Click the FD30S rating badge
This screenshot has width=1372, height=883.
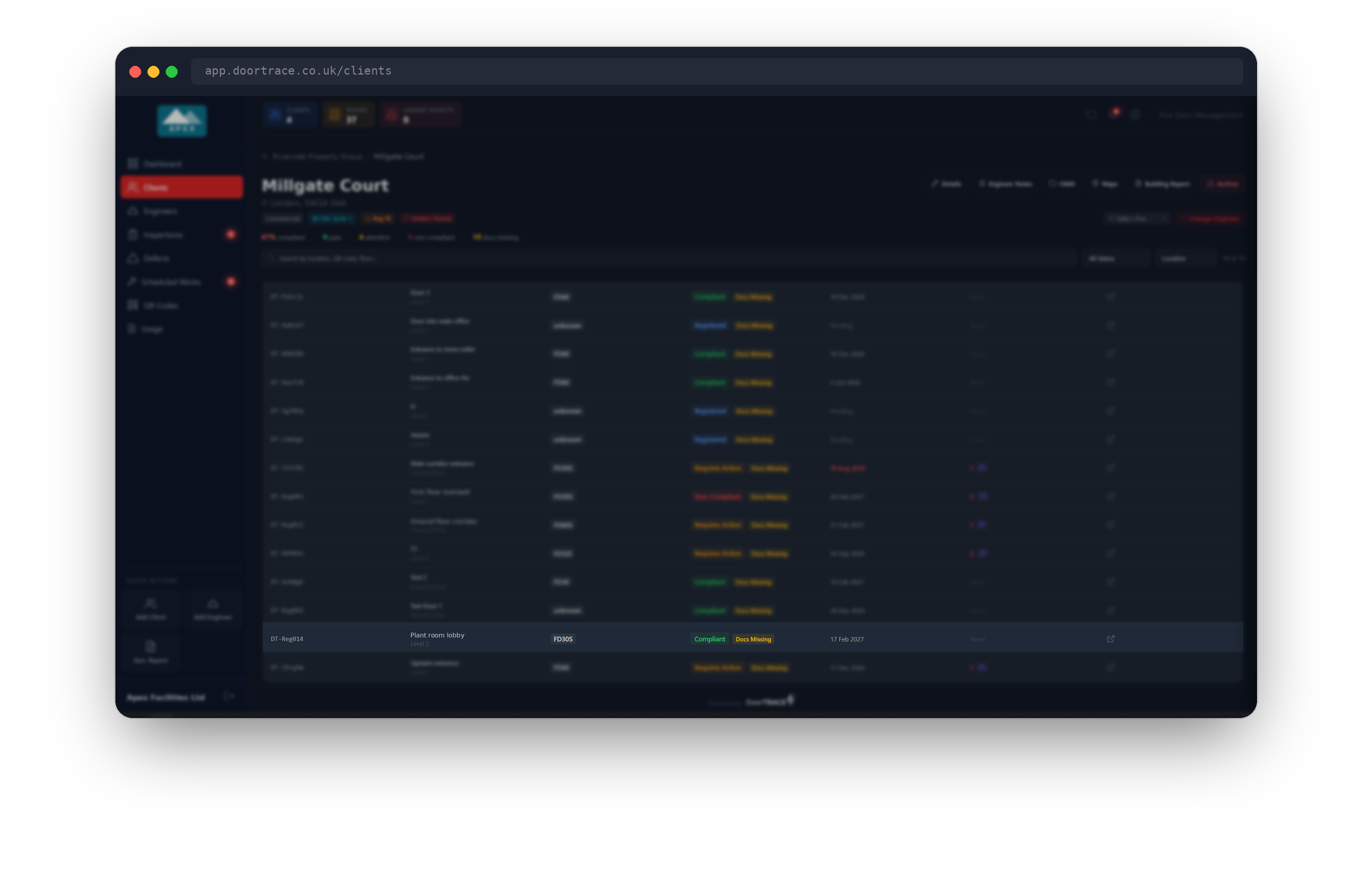click(x=562, y=639)
